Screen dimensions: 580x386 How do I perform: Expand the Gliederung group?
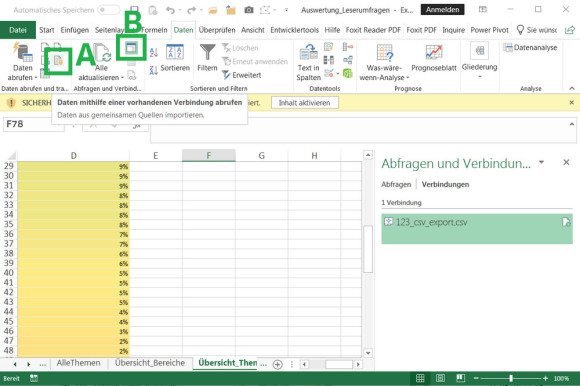(x=479, y=60)
